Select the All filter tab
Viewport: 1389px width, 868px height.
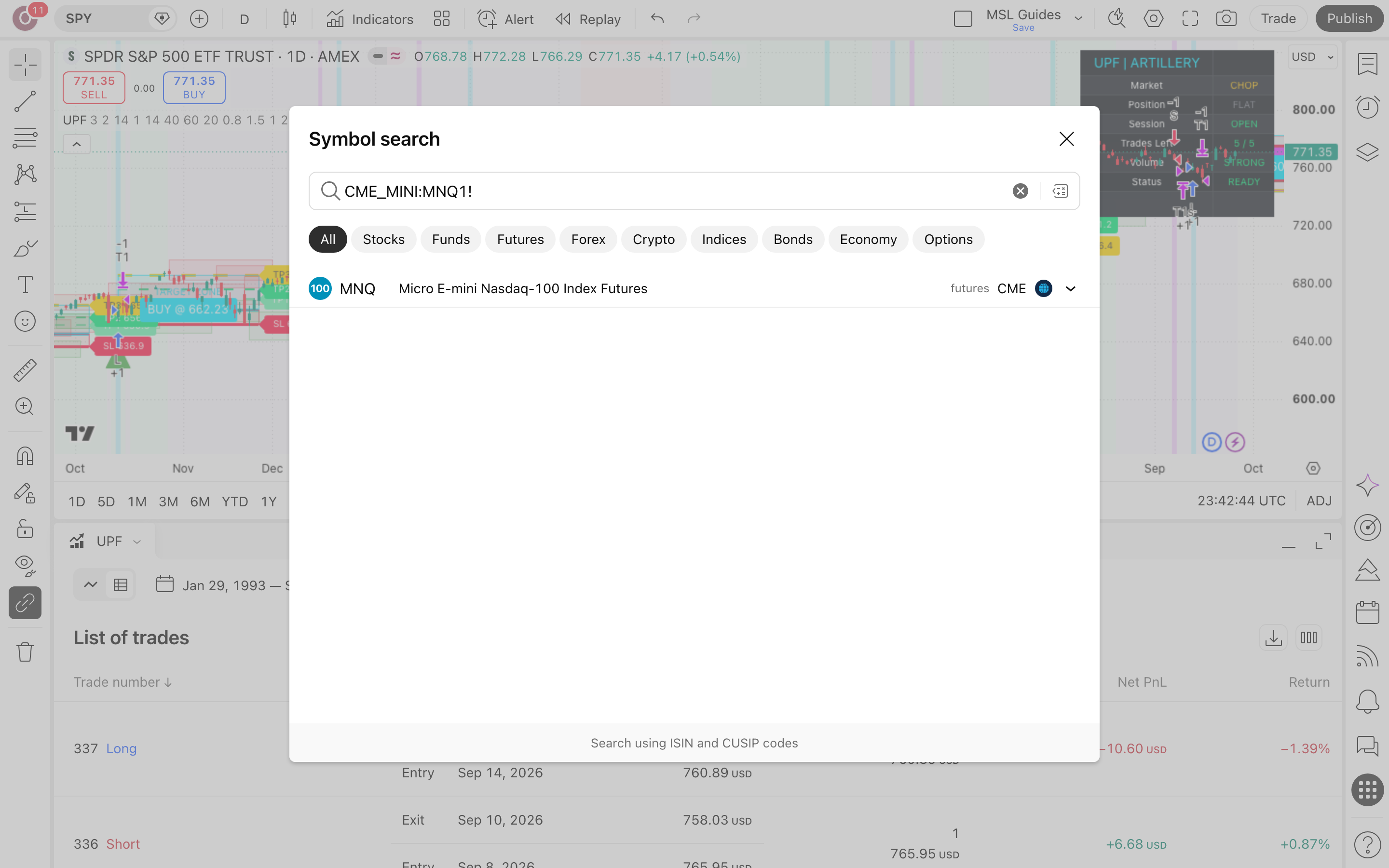tap(328, 239)
